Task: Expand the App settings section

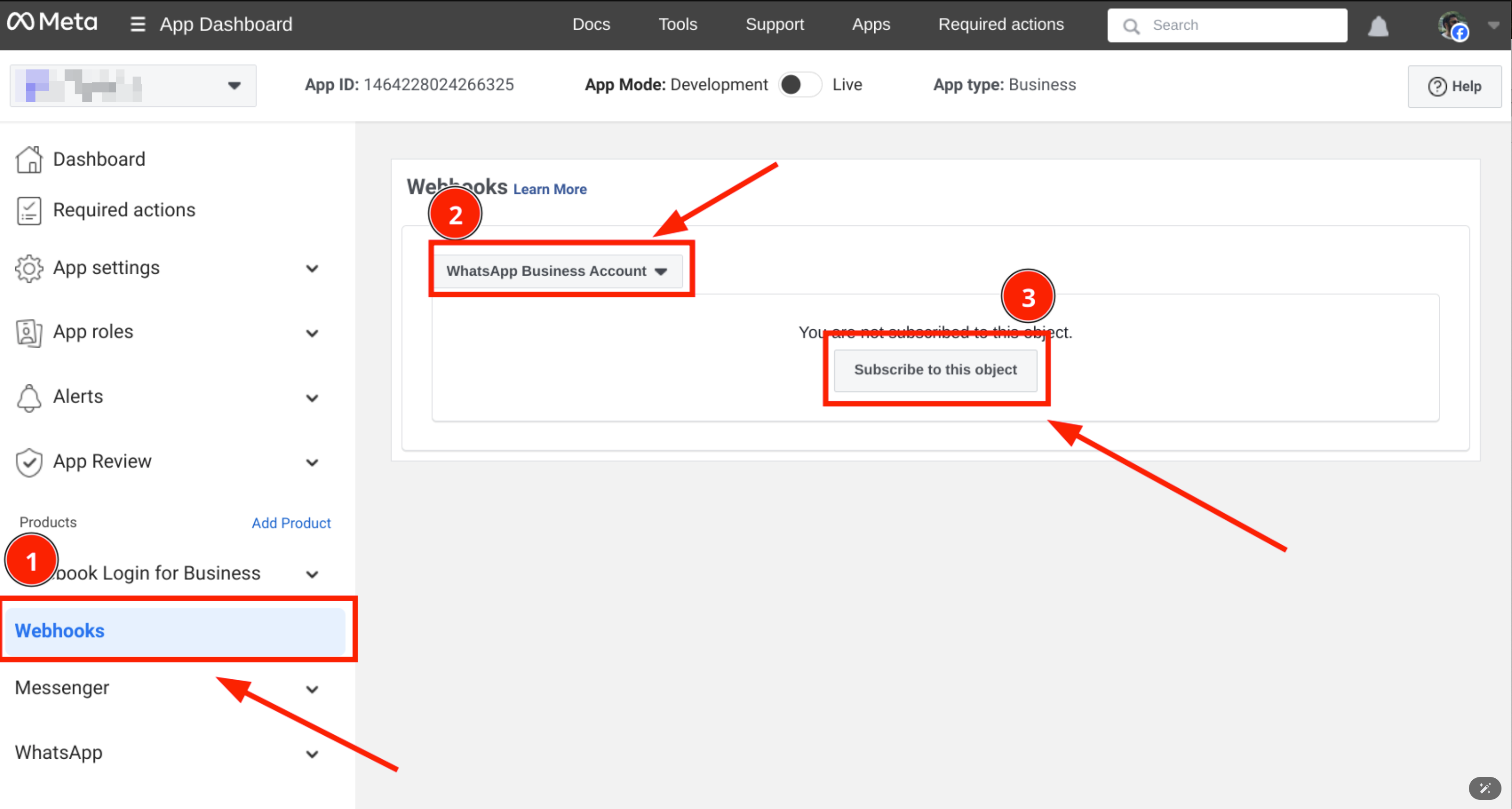Action: click(312, 269)
